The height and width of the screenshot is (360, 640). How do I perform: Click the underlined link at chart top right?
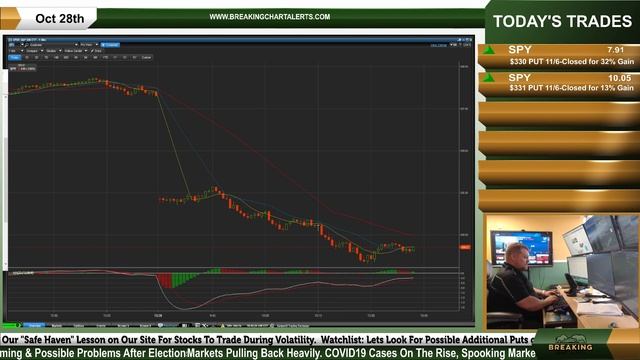438,45
